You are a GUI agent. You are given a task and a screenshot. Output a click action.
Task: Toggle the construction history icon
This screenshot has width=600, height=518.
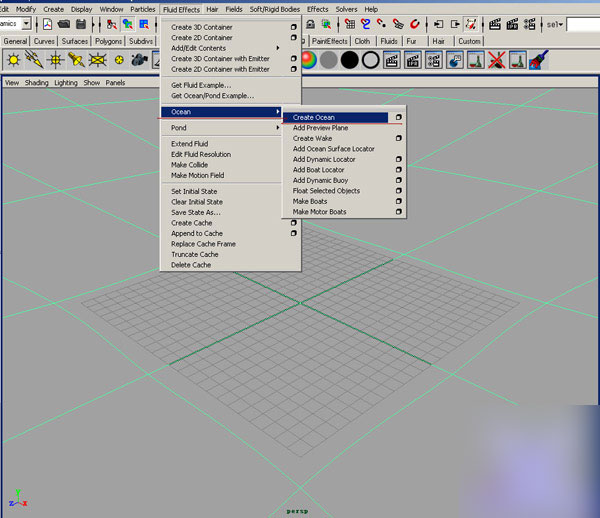(471, 24)
